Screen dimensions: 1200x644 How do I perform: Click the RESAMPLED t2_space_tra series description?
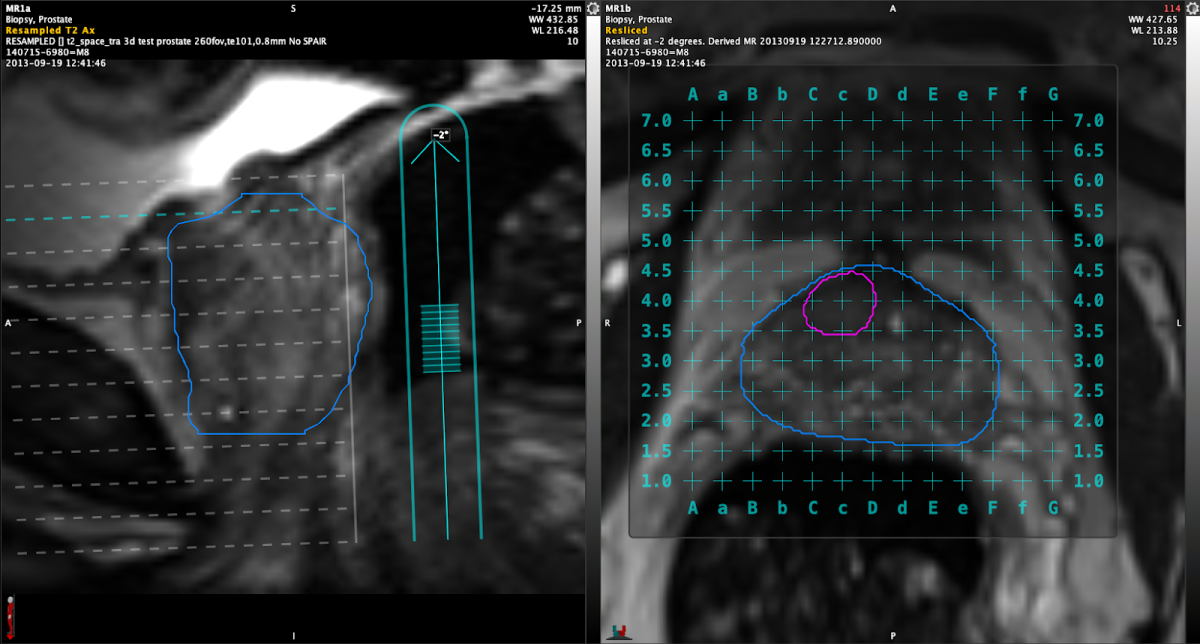click(166, 41)
